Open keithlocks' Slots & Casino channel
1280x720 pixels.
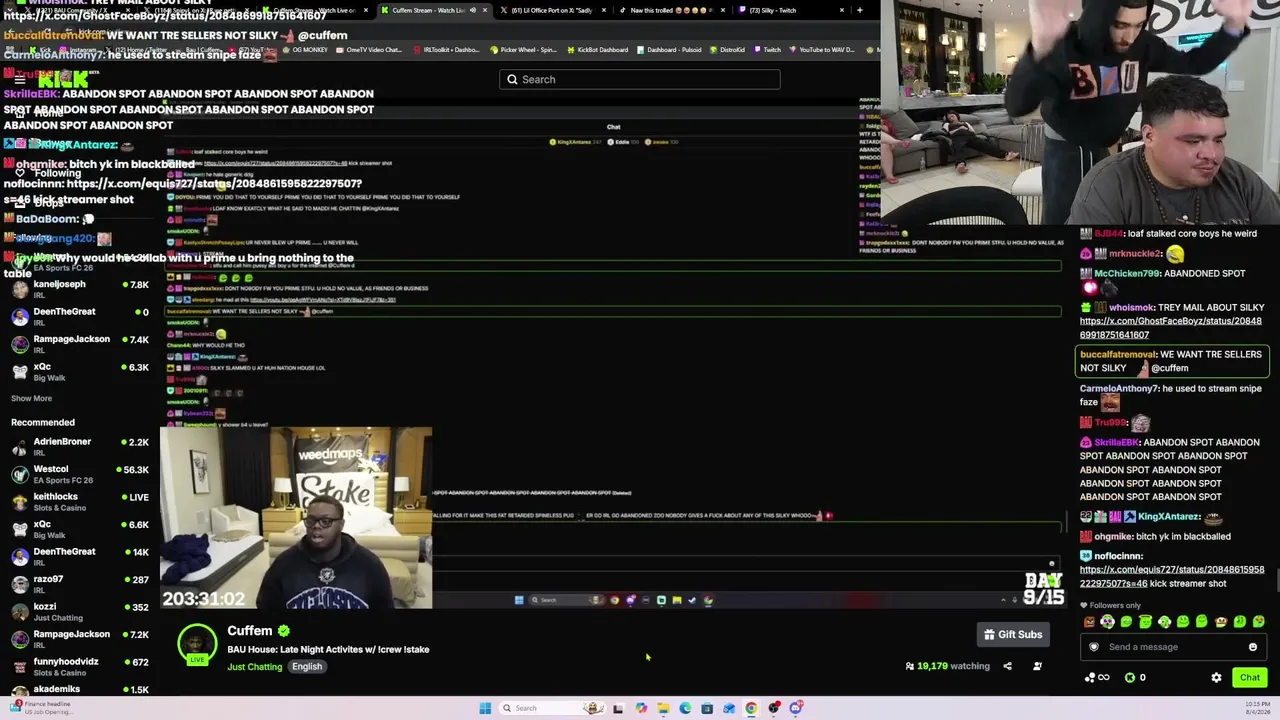[80, 502]
